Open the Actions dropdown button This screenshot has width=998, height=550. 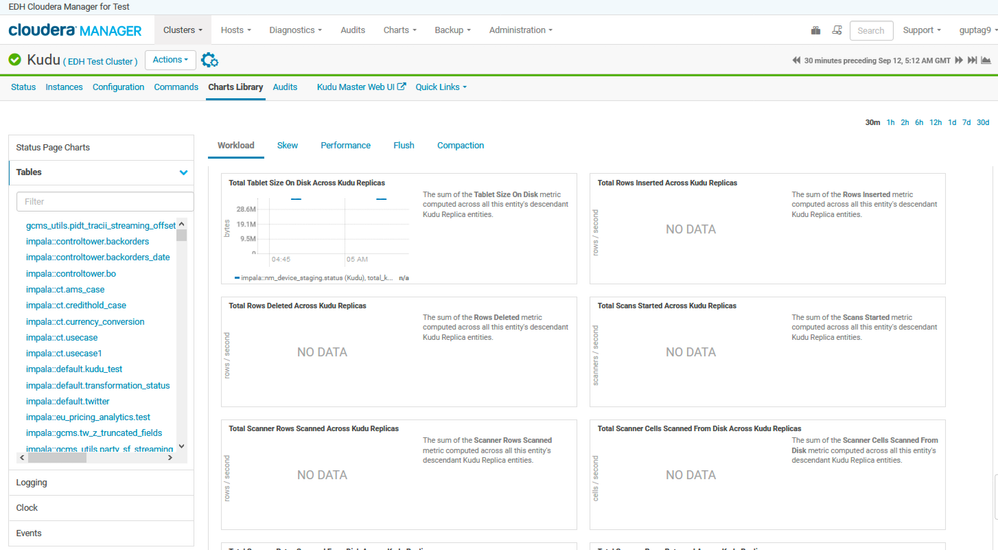tap(170, 60)
